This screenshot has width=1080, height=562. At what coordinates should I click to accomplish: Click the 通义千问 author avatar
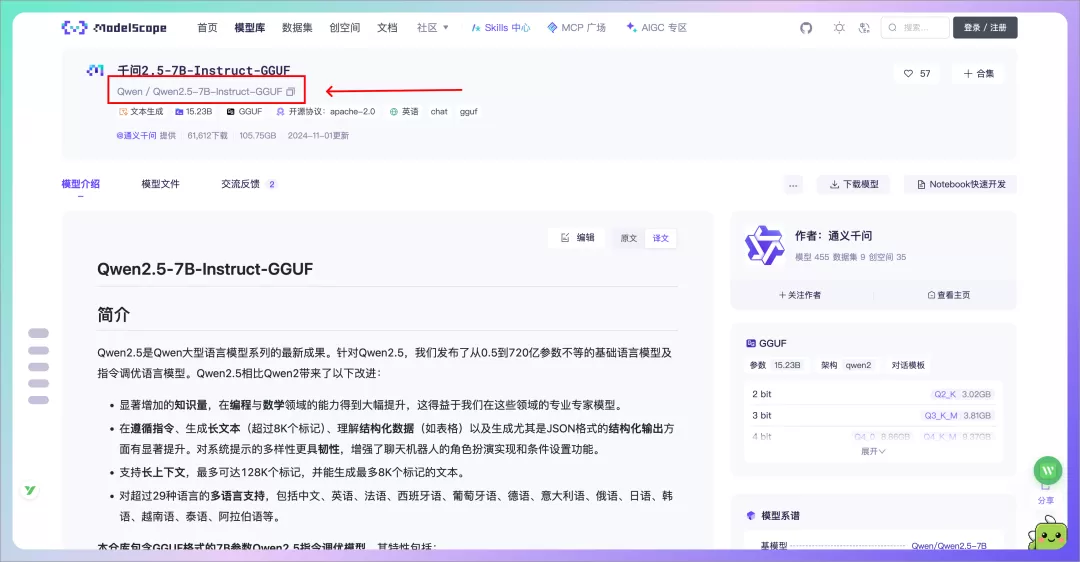(765, 246)
